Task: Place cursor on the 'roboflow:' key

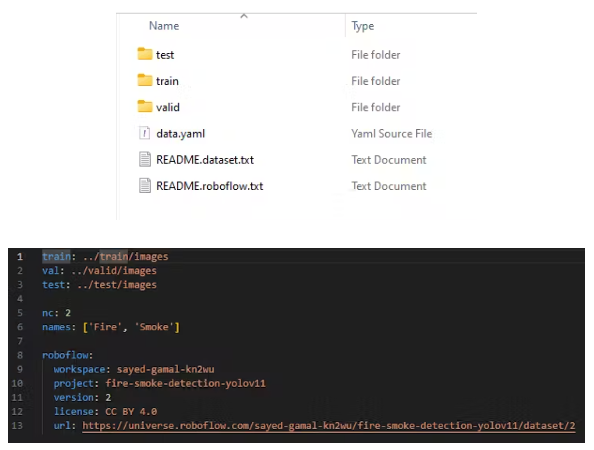Action: pos(67,355)
